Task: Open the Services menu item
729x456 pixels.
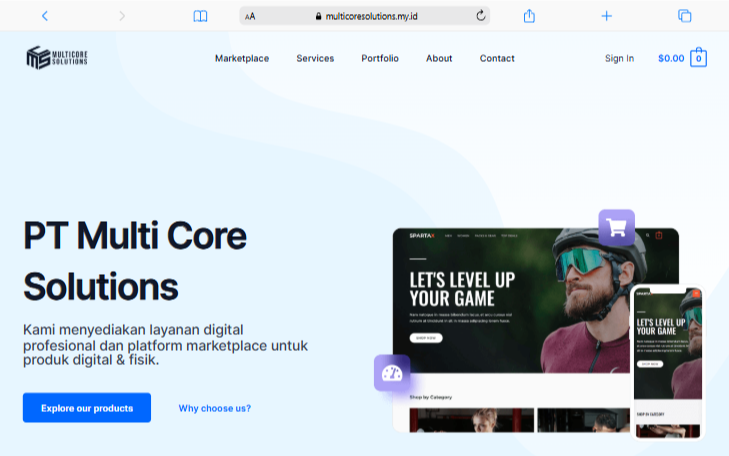Action: [x=315, y=58]
